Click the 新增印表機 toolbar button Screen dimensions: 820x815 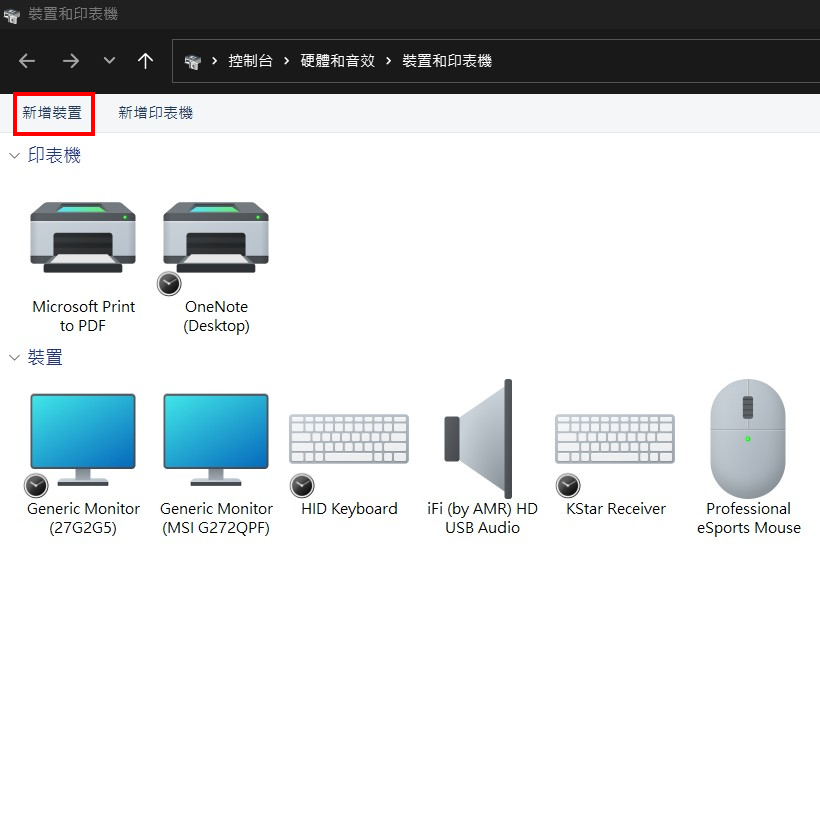tap(155, 113)
